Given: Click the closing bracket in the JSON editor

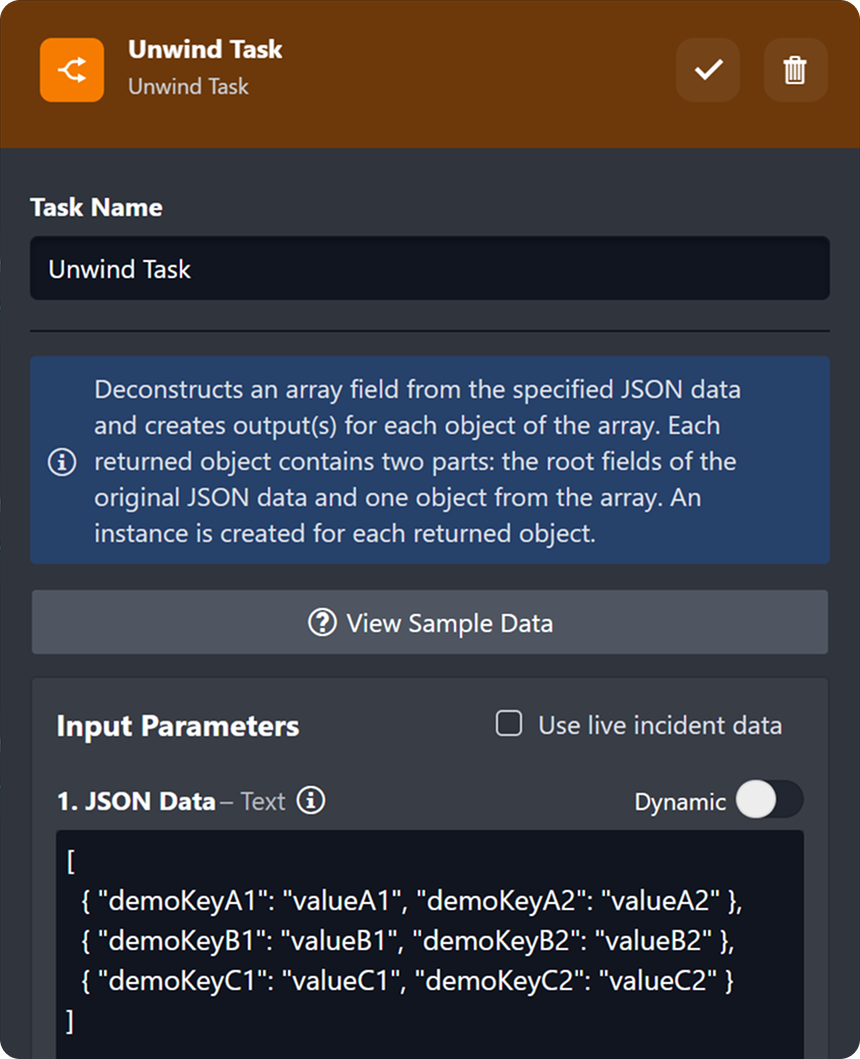Looking at the screenshot, I should pos(69,1021).
